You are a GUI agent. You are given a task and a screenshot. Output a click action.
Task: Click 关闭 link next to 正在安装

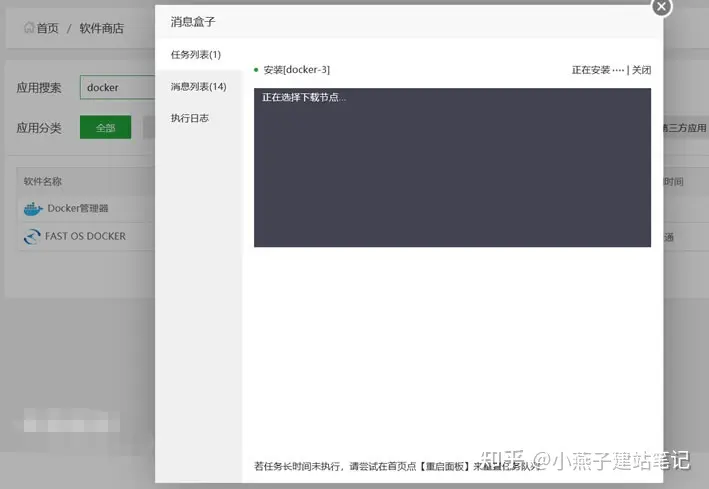pyautogui.click(x=641, y=70)
